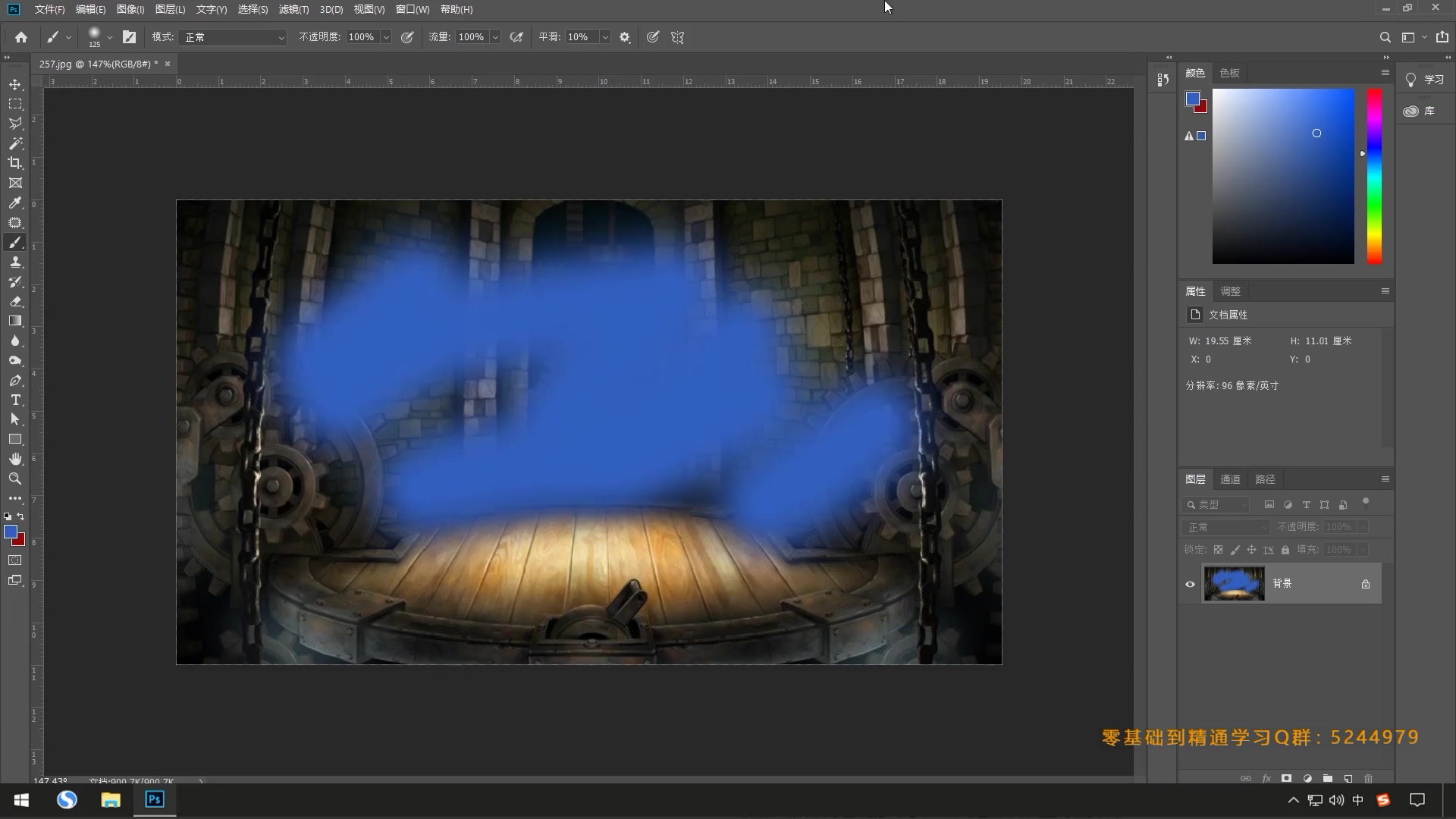The image size is (1456, 819).
Task: Close the 257.jpg document tab
Action: pos(168,64)
